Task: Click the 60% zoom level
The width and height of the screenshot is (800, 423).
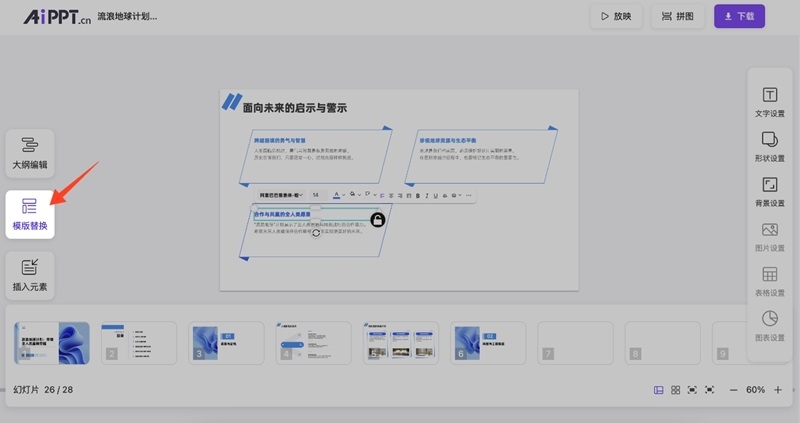Action: pyautogui.click(x=755, y=390)
